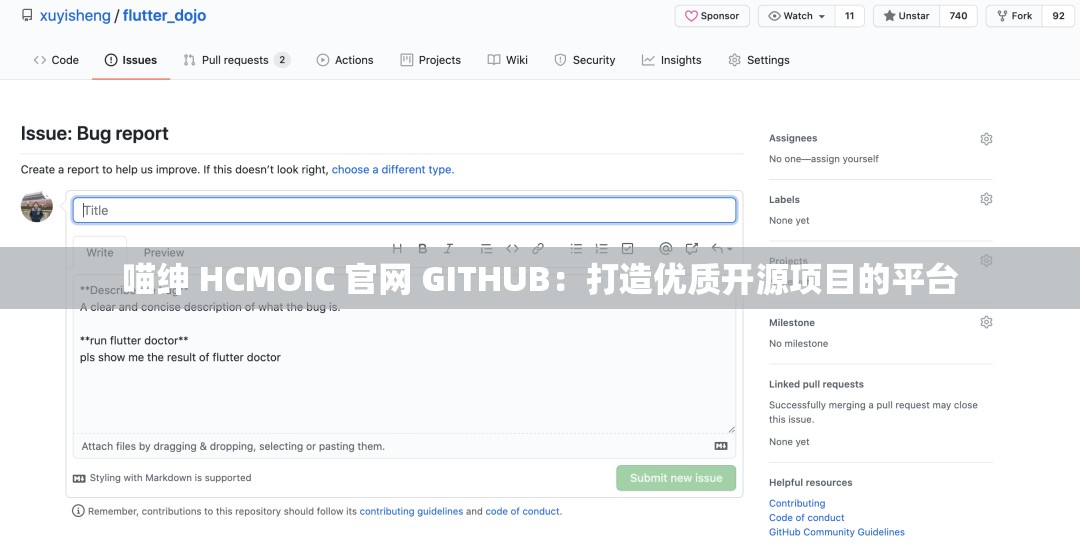The image size is (1080, 557).
Task: Click the Bulleted list icon
Action: pyautogui.click(x=576, y=249)
